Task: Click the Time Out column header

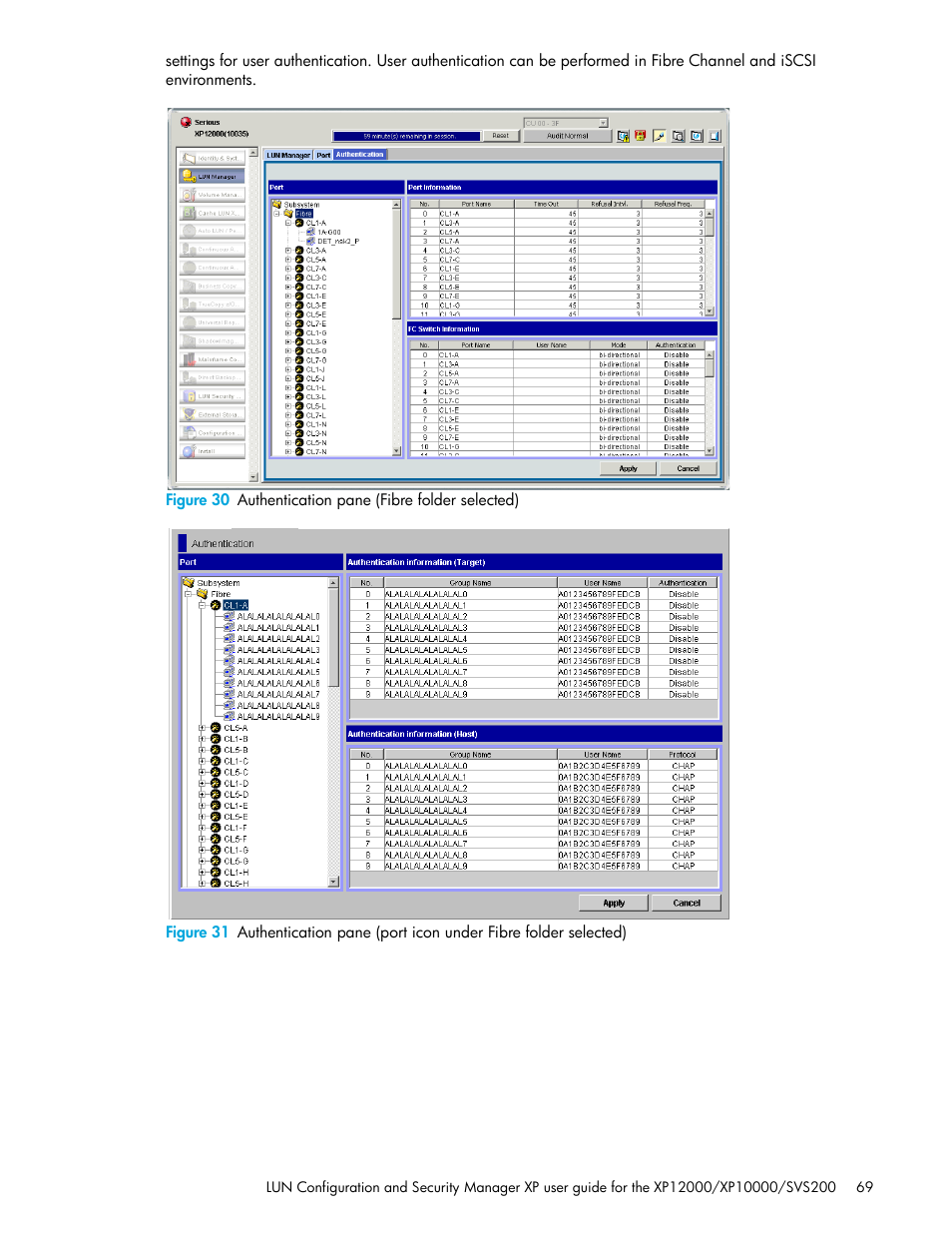Action: (x=546, y=204)
